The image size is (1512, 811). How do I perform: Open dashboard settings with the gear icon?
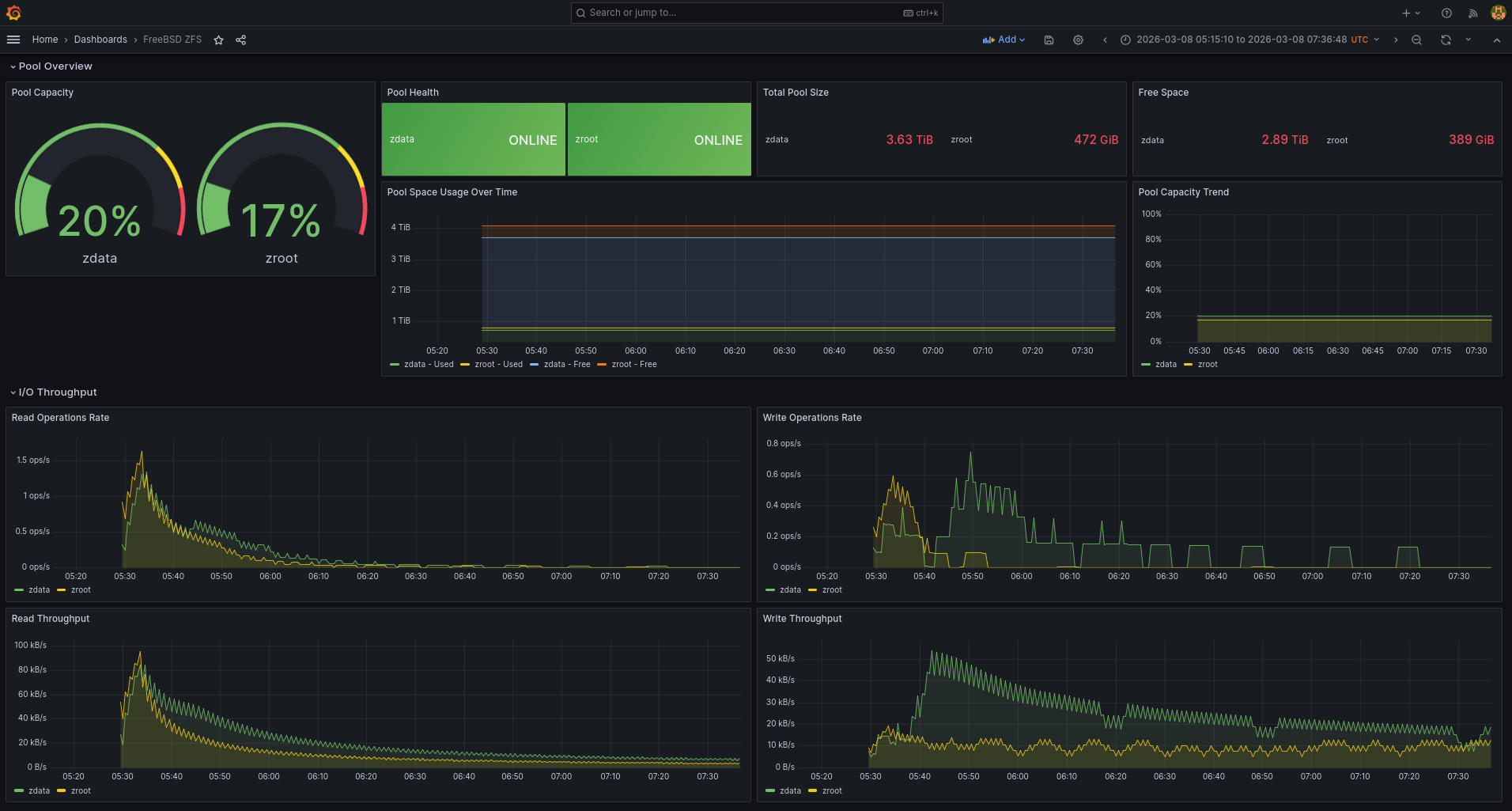tap(1078, 40)
